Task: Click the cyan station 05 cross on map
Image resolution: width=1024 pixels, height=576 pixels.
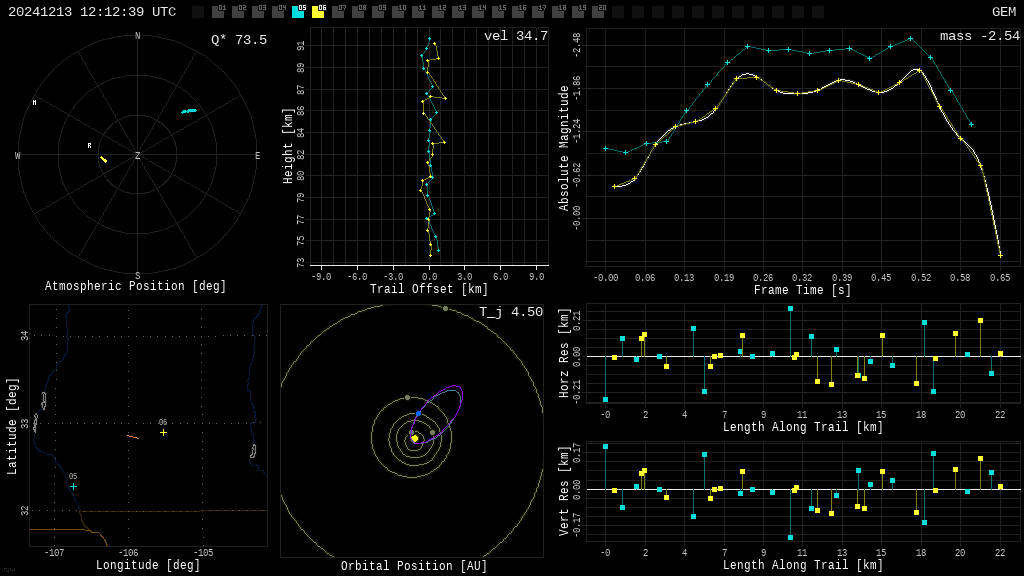Action: tap(73, 486)
